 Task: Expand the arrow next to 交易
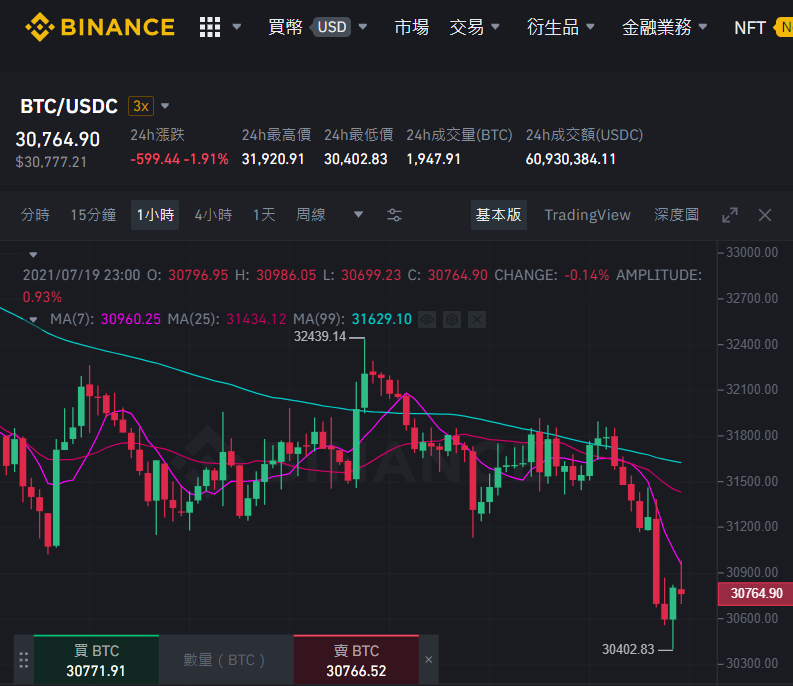[495, 26]
